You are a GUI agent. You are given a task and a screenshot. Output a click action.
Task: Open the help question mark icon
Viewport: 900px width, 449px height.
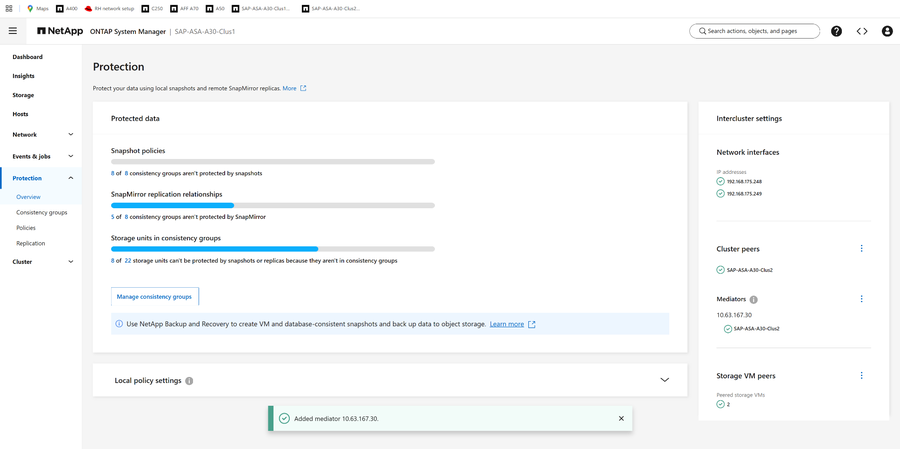(836, 31)
